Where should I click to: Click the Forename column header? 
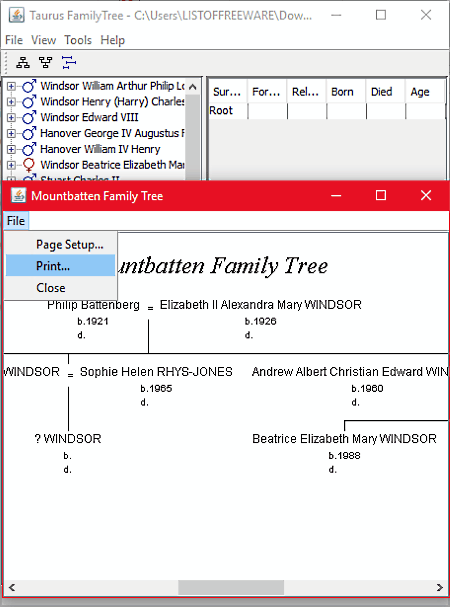click(267, 92)
